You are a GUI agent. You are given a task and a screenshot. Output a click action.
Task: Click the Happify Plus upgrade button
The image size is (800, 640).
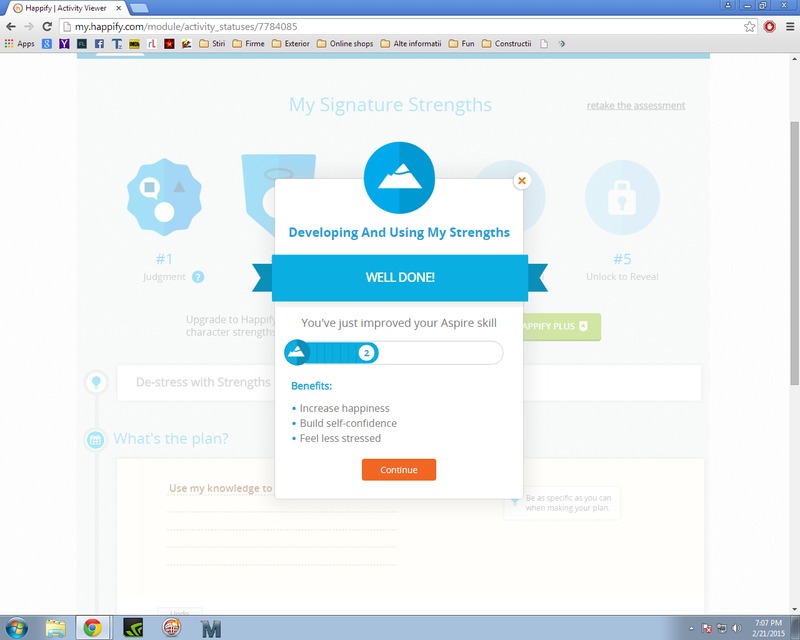click(561, 327)
